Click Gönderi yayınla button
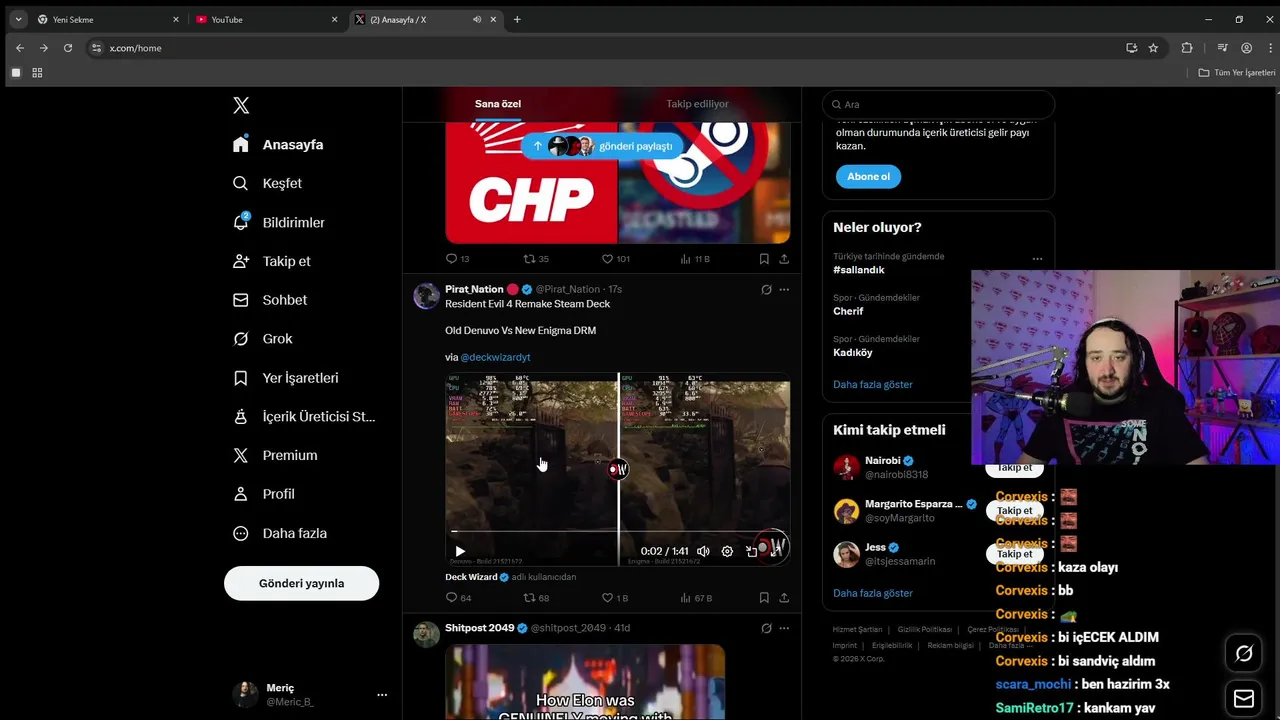This screenshot has width=1280, height=720. (x=301, y=583)
